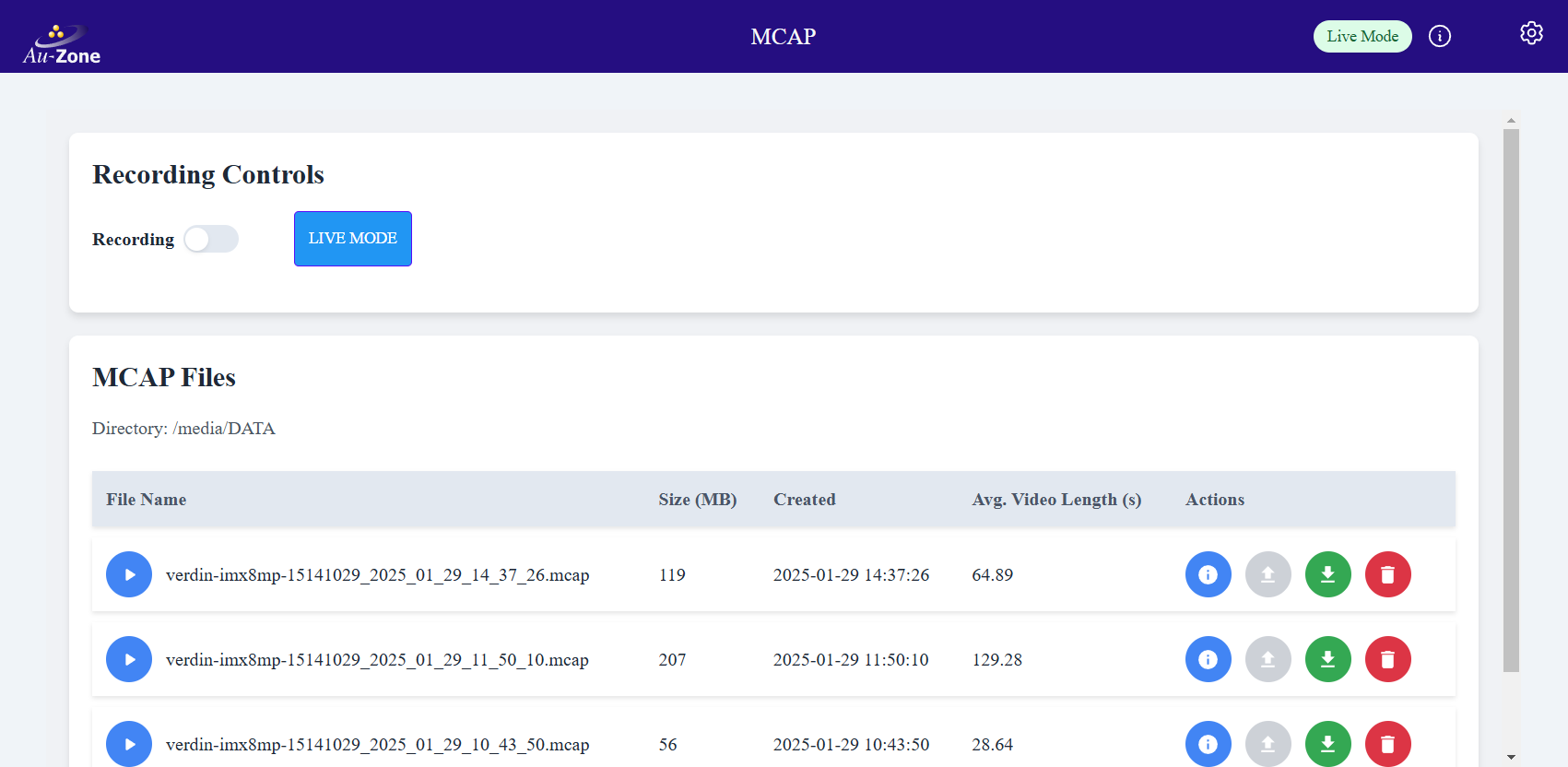The width and height of the screenshot is (1568, 767).
Task: Download the 10_43_50.mcap file
Action: (x=1328, y=744)
